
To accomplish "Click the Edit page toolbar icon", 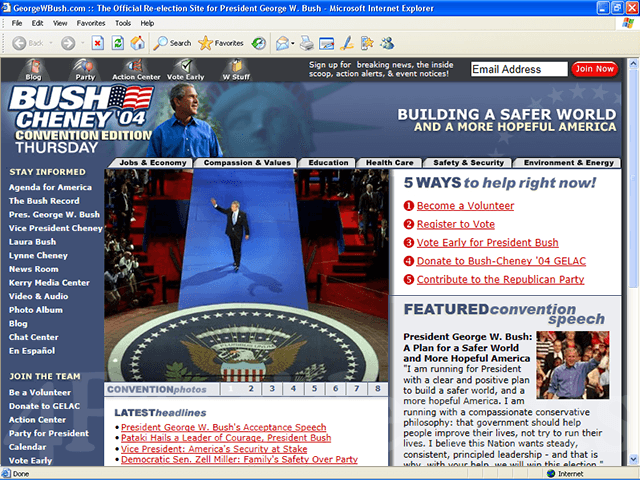I will point(327,43).
